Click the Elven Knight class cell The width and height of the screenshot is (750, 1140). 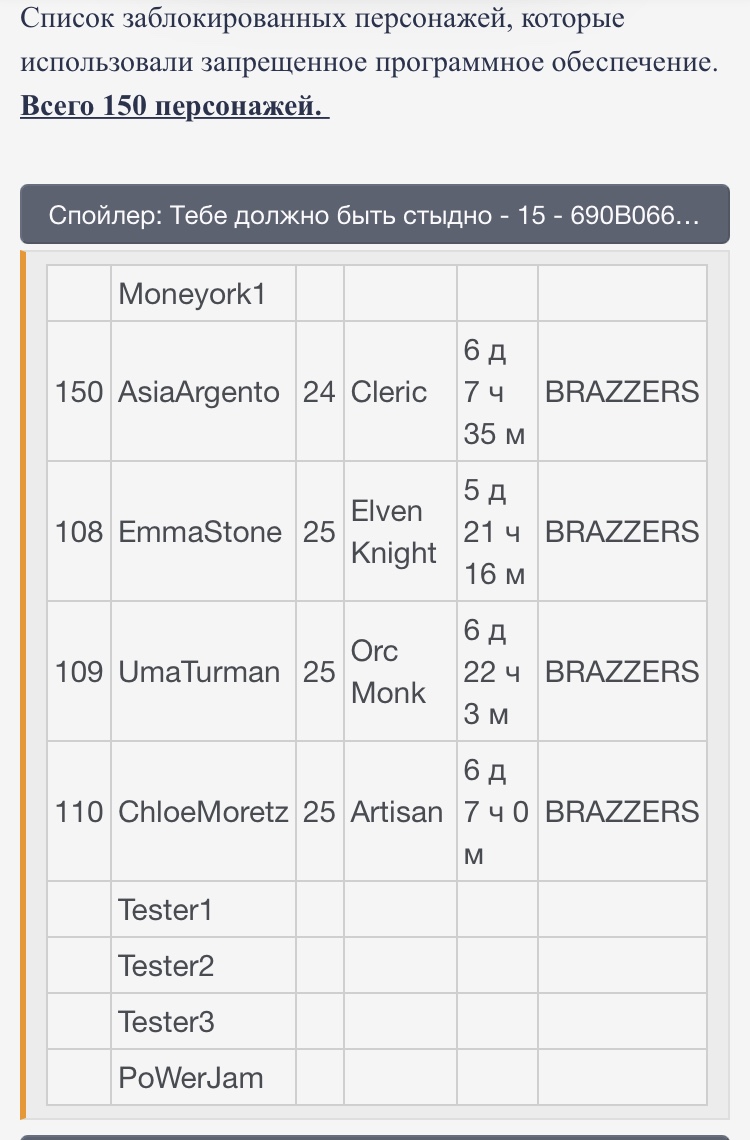click(x=400, y=531)
